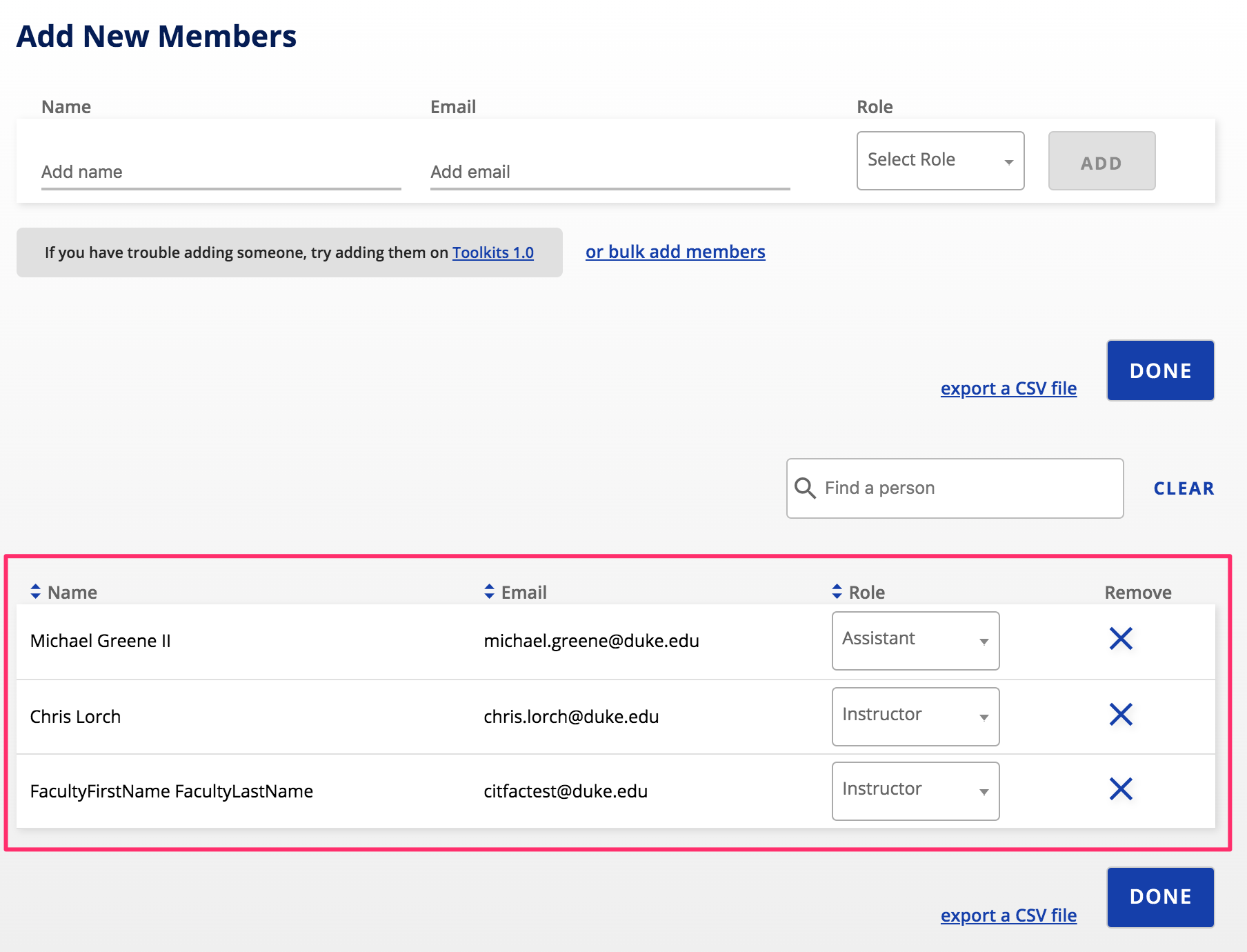Remove Michael Greene II from members
1247x952 pixels.
[1121, 639]
